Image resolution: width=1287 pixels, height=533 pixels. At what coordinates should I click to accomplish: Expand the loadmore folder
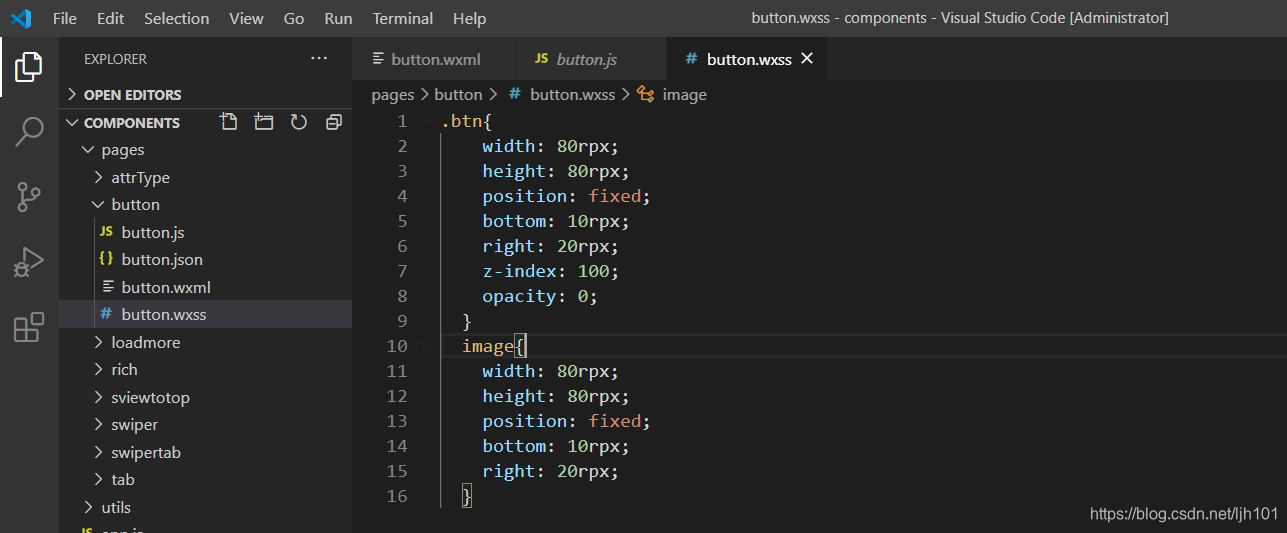[x=205, y=342]
